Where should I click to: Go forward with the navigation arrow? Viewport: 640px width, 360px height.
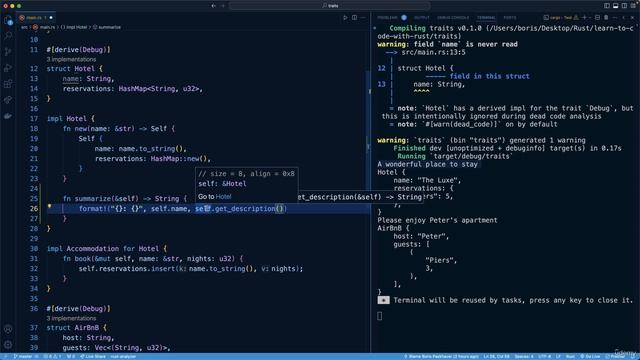223,6
